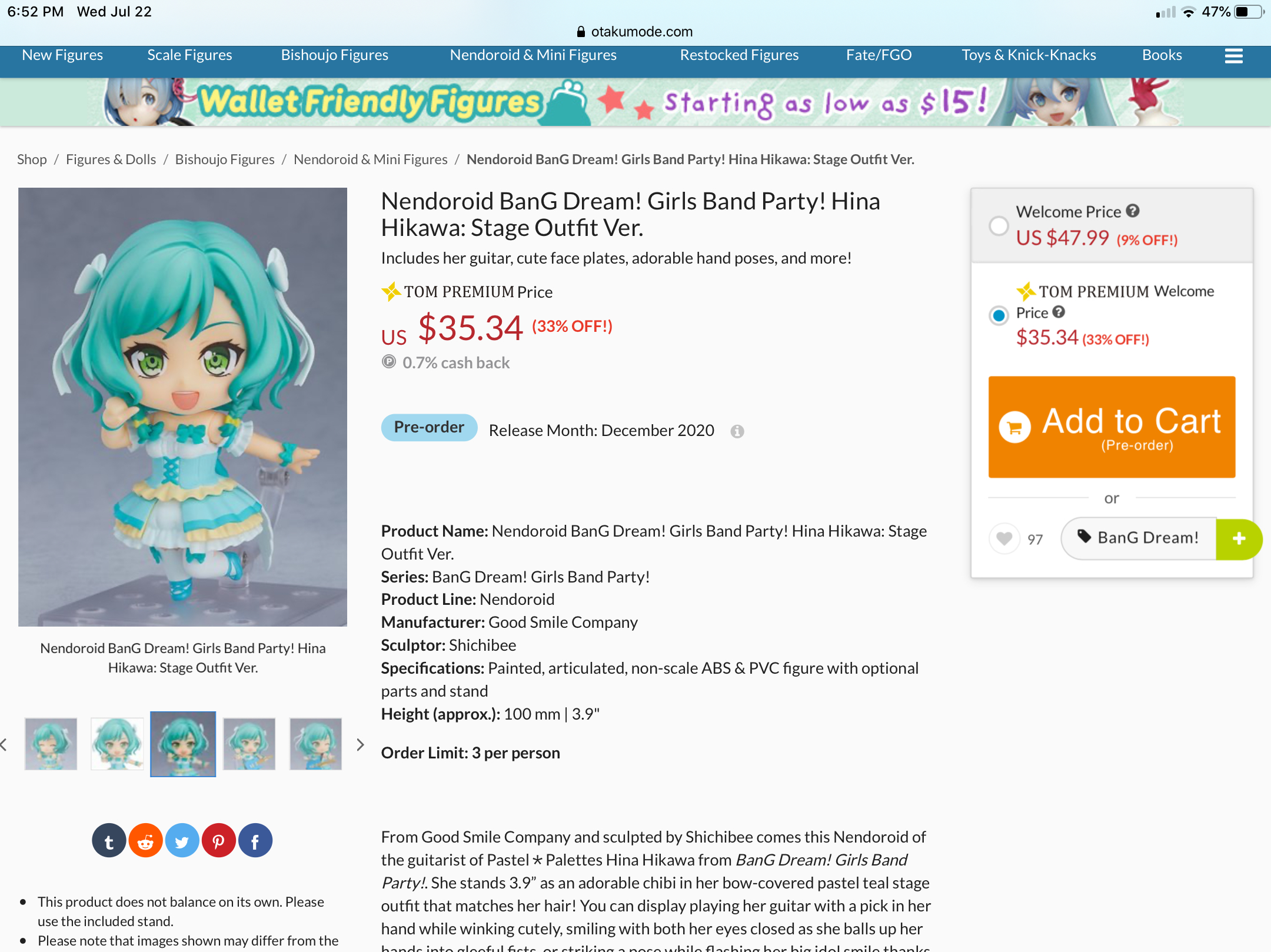This screenshot has height=952, width=1271.
Task: Select the last figure thumbnail with guitar
Action: coord(315,744)
